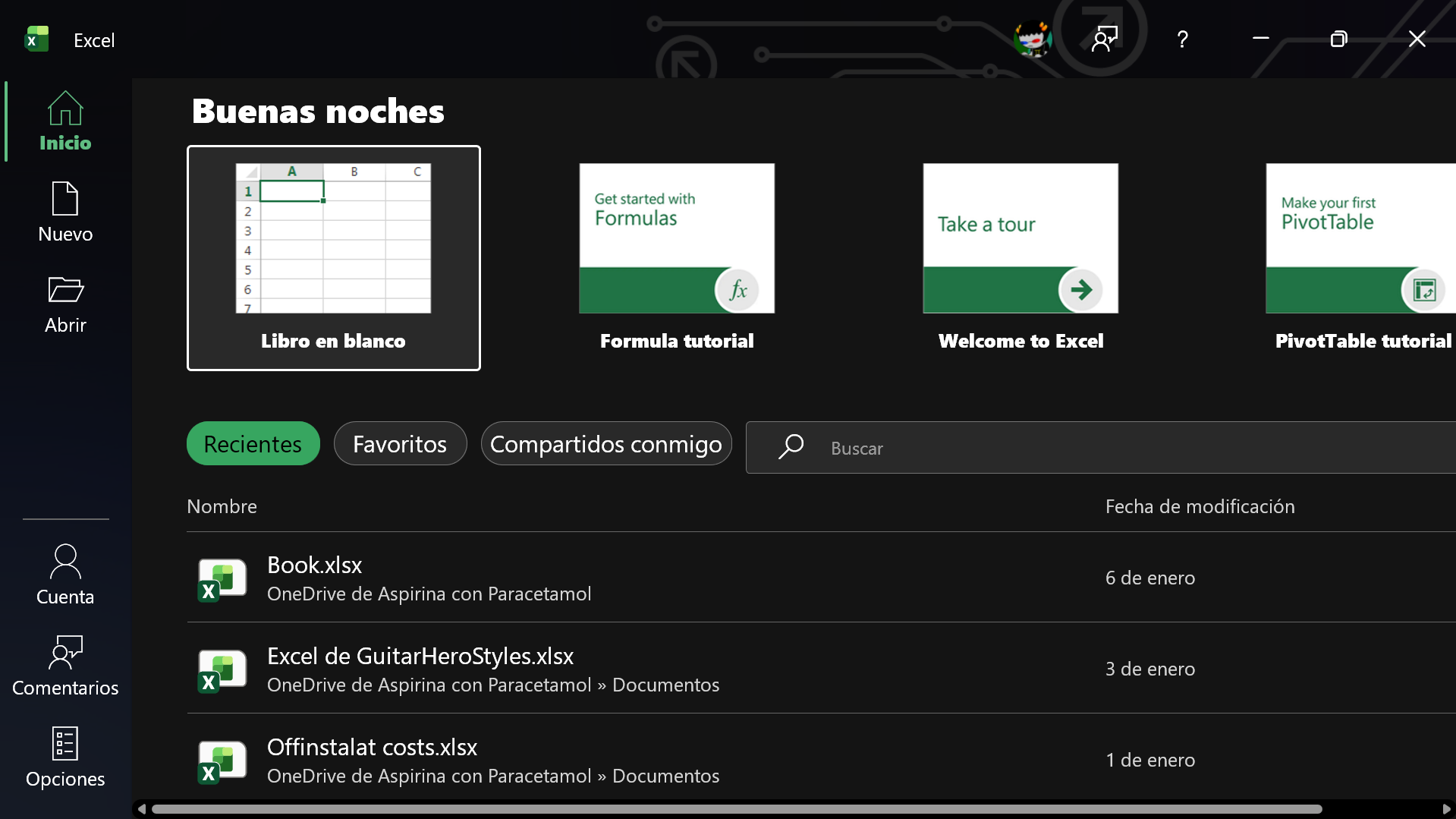
Task: Open Comentarios in the left sidebar
Action: pos(65,666)
